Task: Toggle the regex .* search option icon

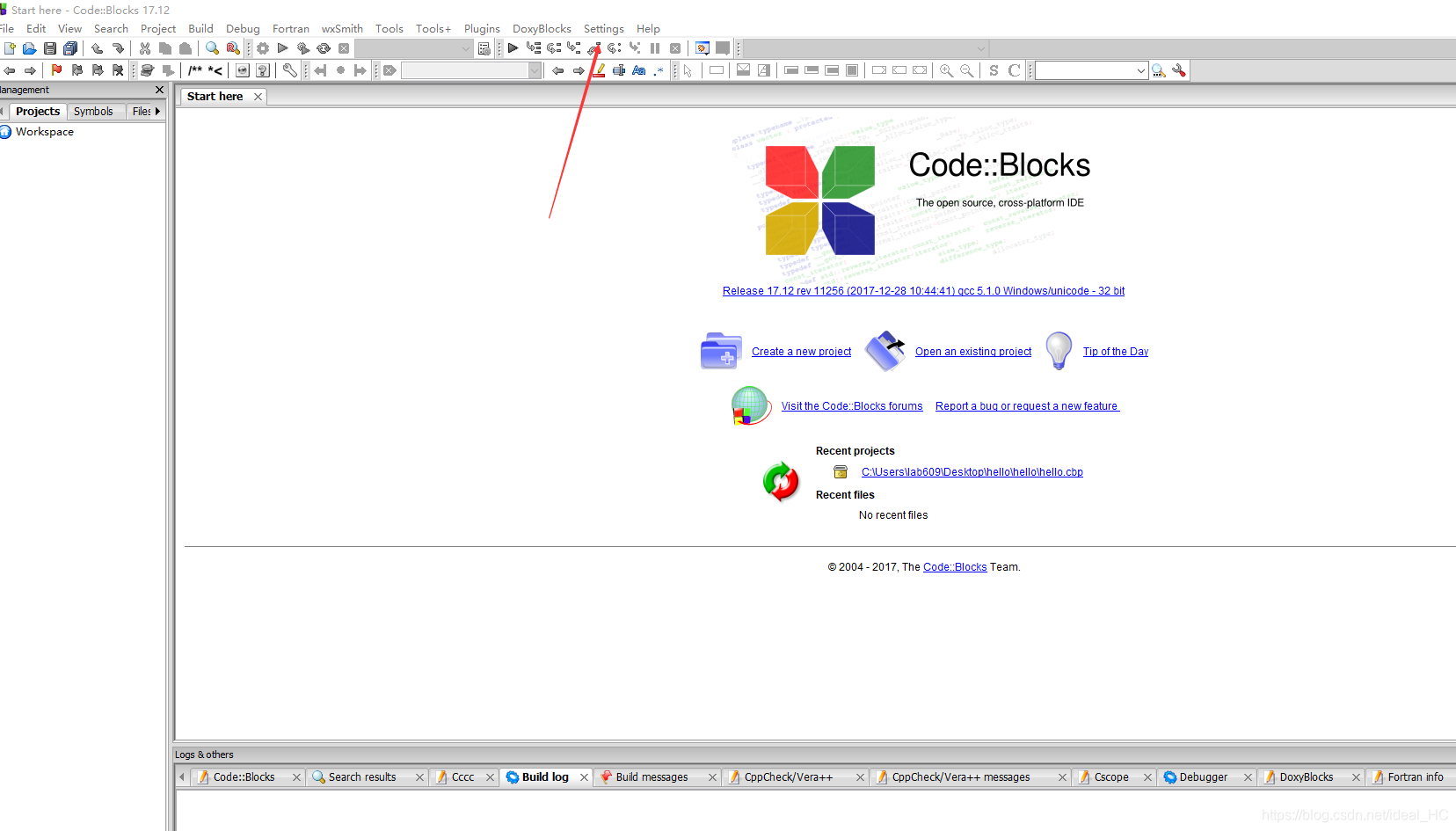Action: 659,70
